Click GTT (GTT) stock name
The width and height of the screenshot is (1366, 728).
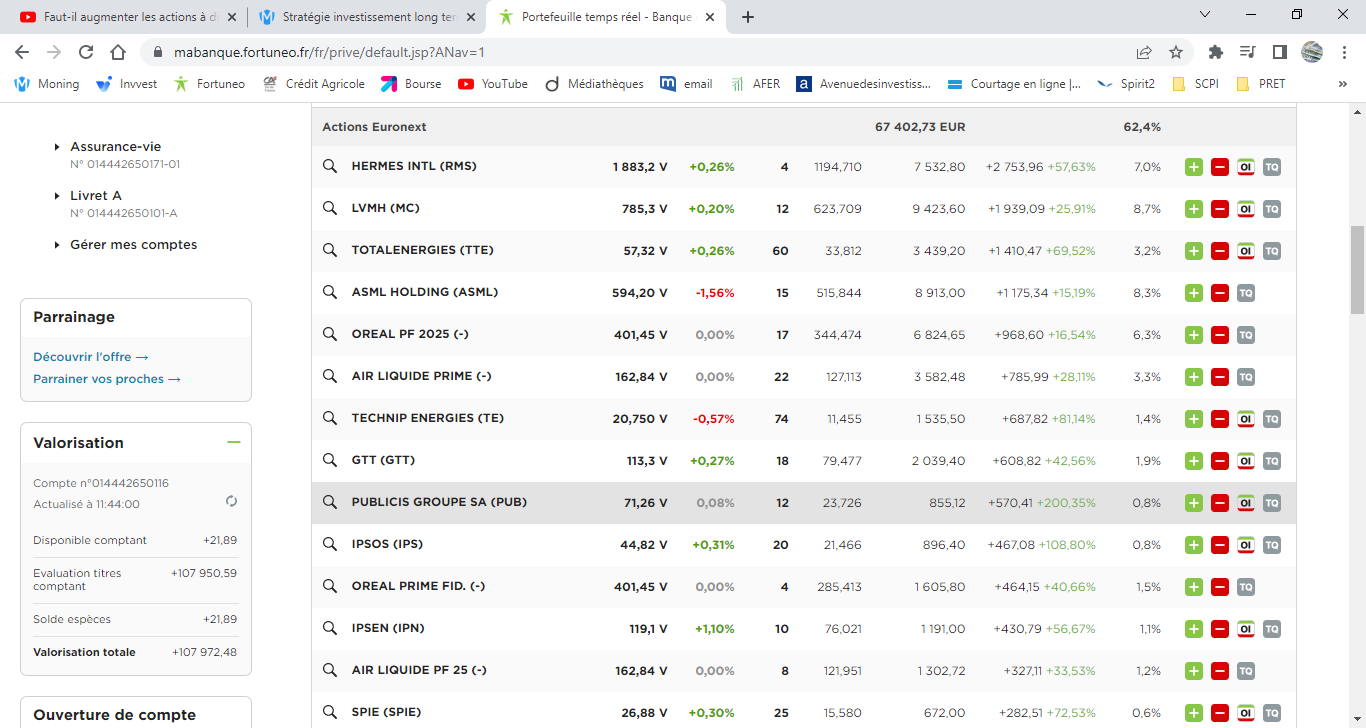[383, 461]
